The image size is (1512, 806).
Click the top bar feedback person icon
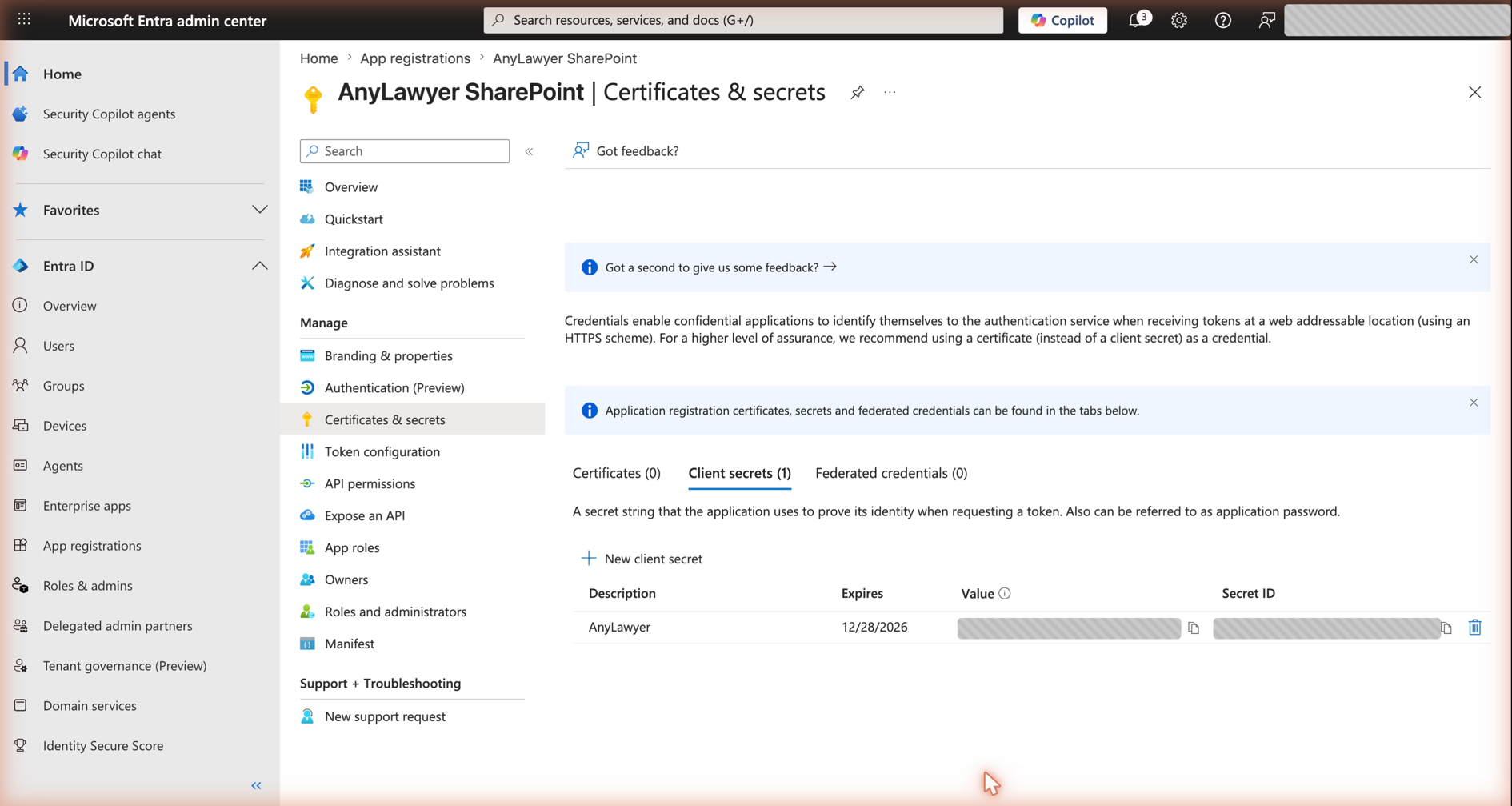(1266, 20)
